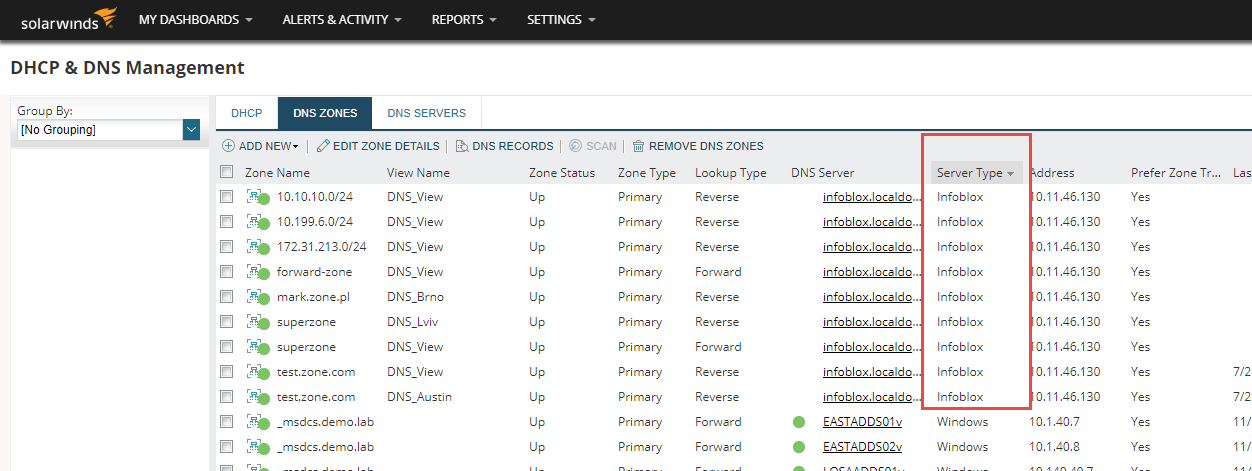Open the Reports menu
This screenshot has width=1252, height=471.
(464, 20)
